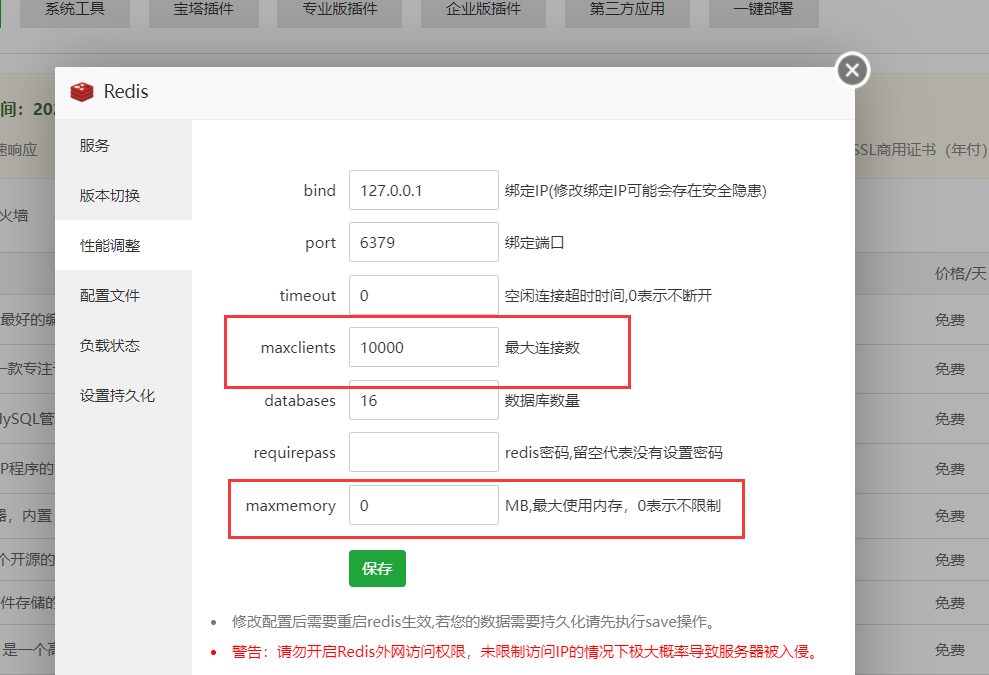Click the 最大连接数 description text
This screenshot has width=989, height=675.
(x=542, y=348)
